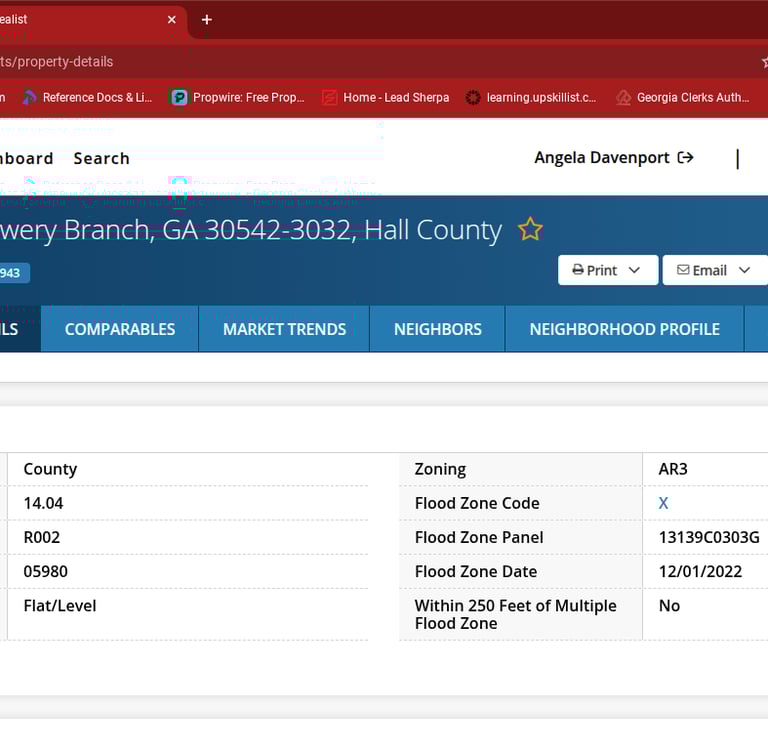This screenshot has width=768, height=750.
Task: Click the Flood Zone Panel label
Action: (x=479, y=537)
